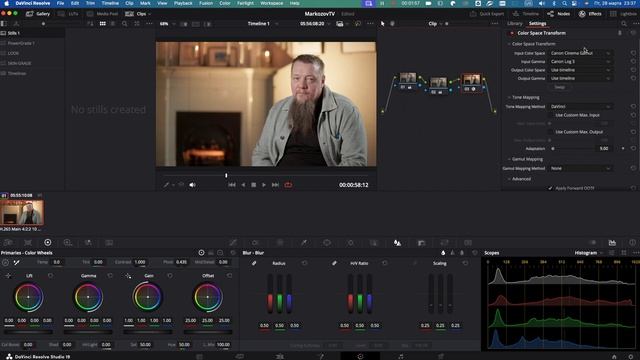Image resolution: width=640 pixels, height=360 pixels.
Task: Open the Tone Mapping Method dropdown
Action: [580, 107]
